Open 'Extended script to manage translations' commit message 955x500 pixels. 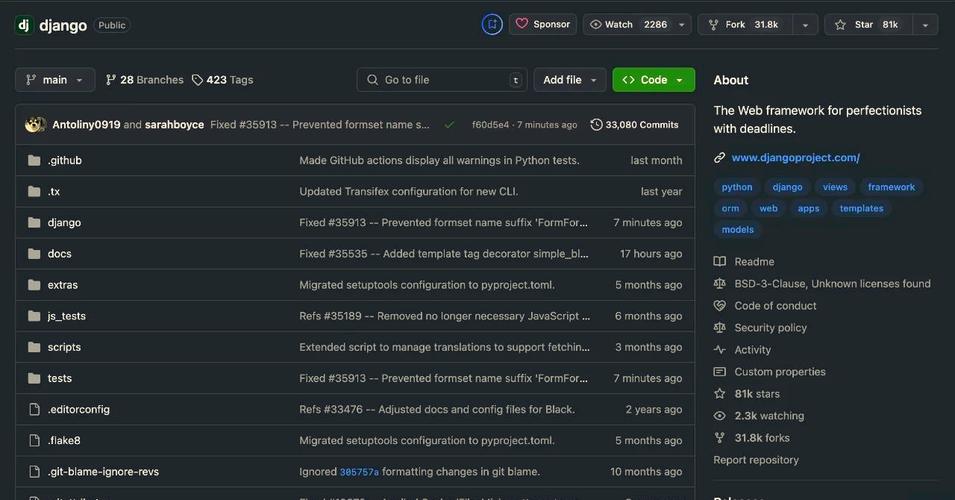click(x=444, y=347)
